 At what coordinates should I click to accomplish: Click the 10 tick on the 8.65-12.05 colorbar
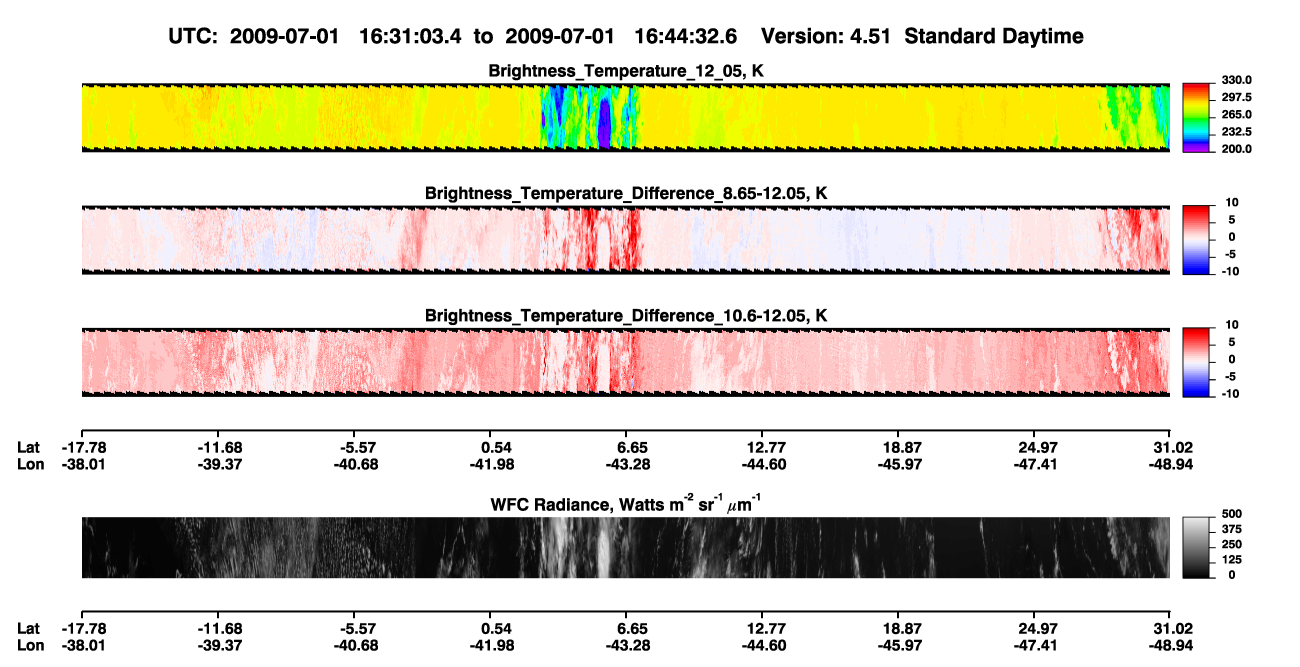pyautogui.click(x=1231, y=203)
